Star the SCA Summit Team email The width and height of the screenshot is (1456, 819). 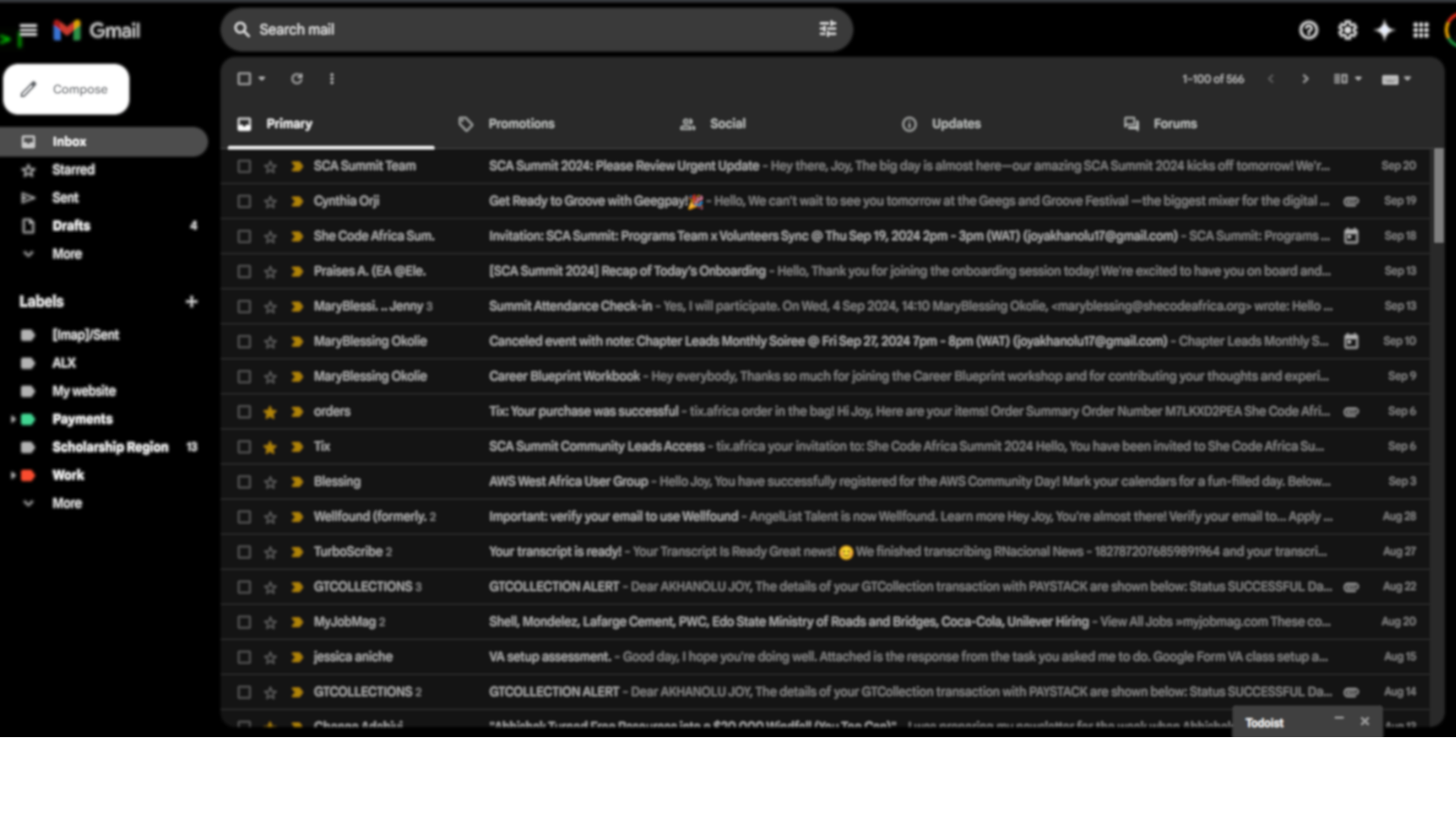coord(270,167)
